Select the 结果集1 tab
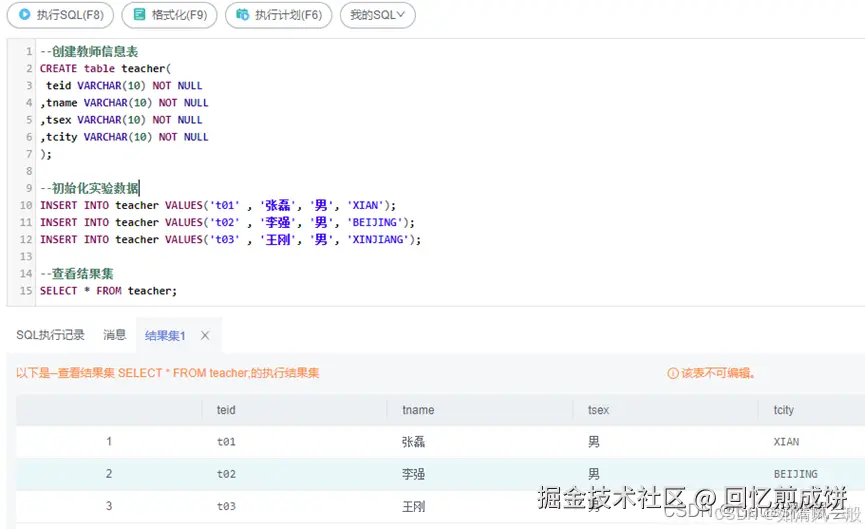Viewport: 865px width, 529px height. pos(165,335)
